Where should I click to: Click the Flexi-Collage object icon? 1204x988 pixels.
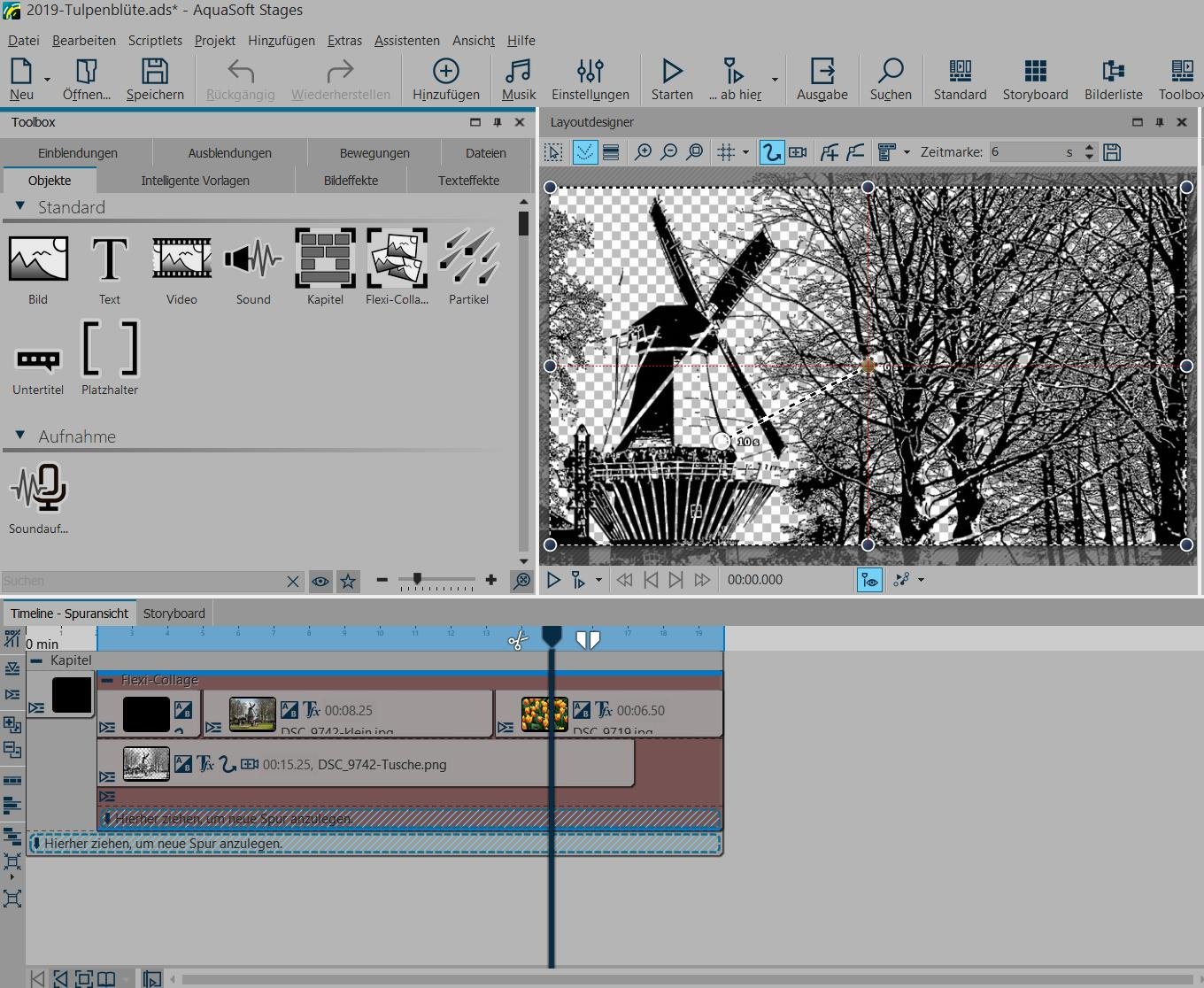[397, 259]
